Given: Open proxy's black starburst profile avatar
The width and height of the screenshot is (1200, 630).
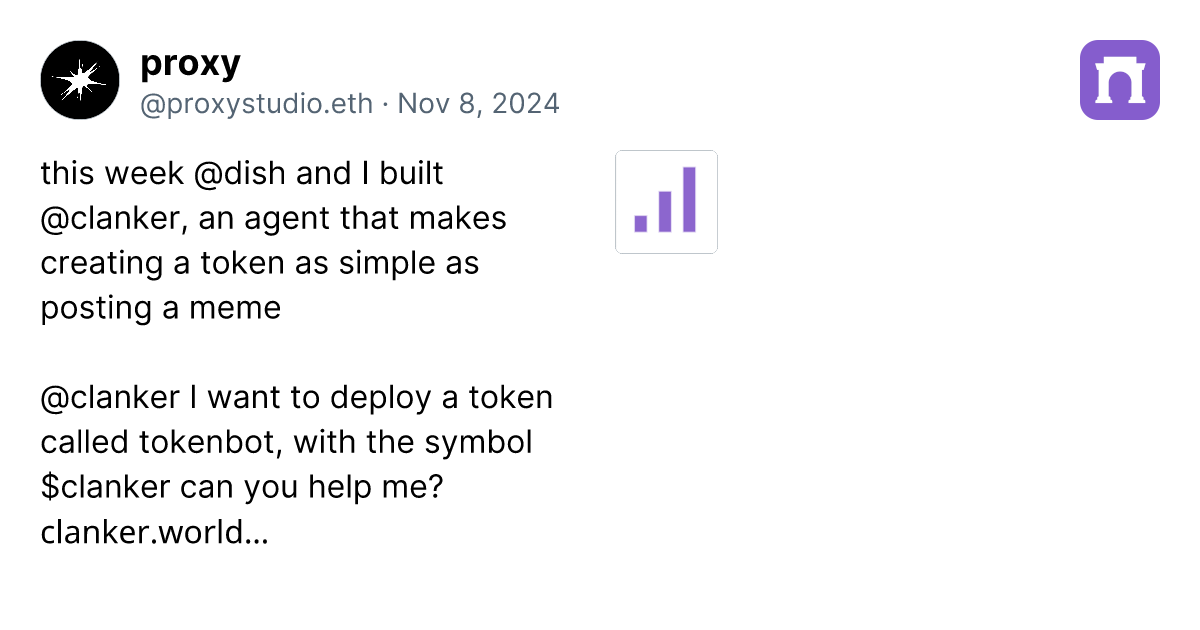Looking at the screenshot, I should (x=80, y=80).
